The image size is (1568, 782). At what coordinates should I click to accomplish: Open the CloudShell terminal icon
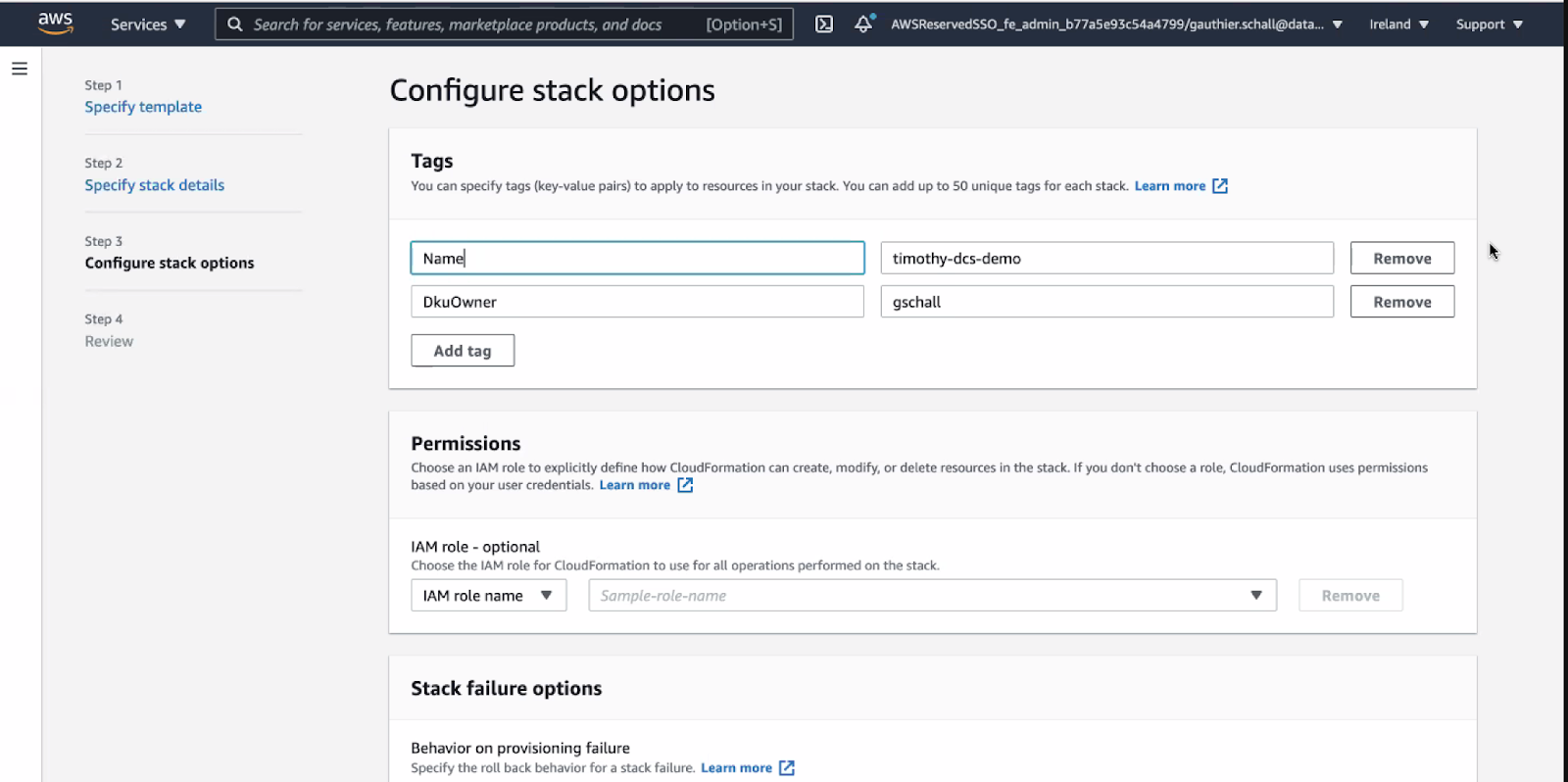(x=824, y=24)
